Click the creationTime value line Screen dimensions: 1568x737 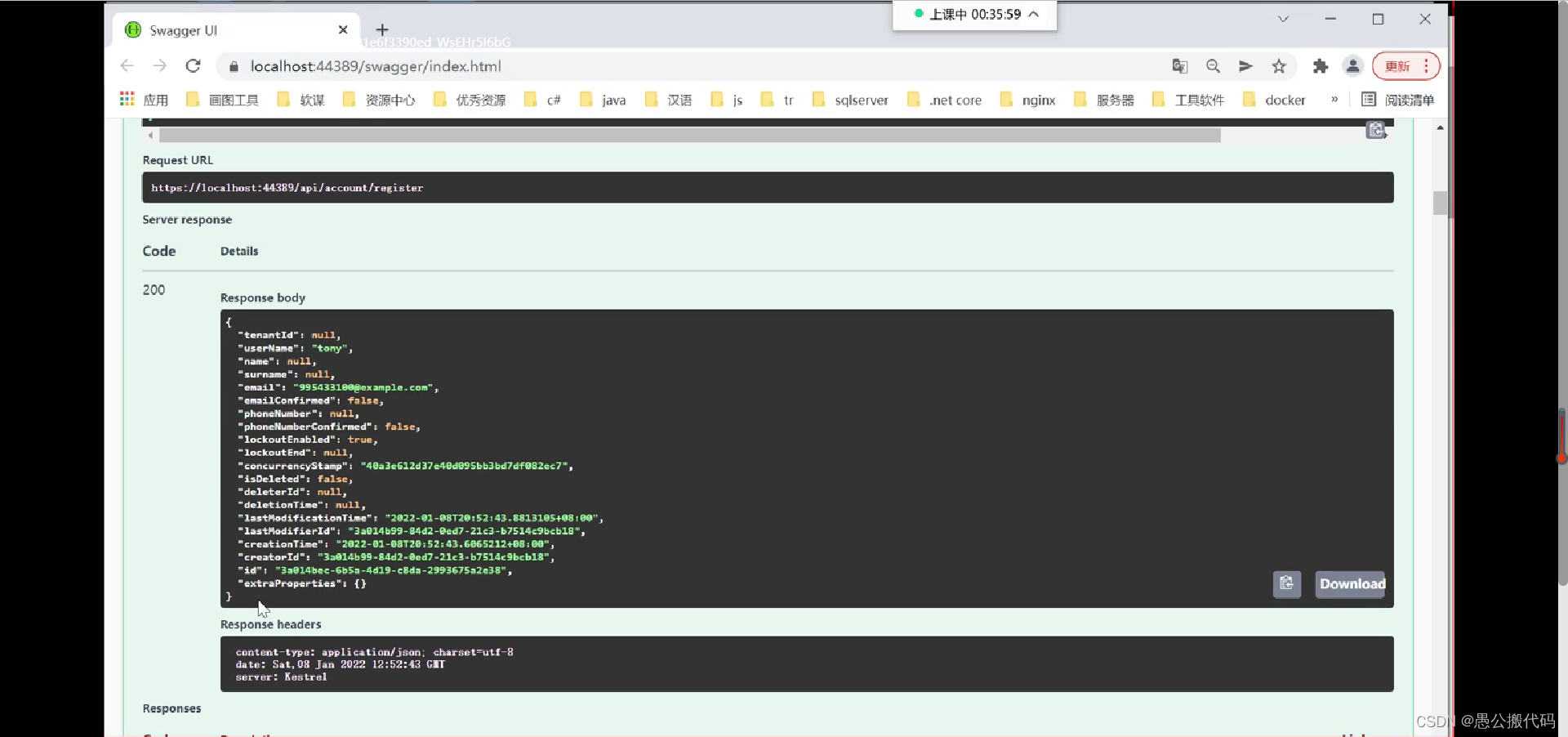tap(396, 544)
